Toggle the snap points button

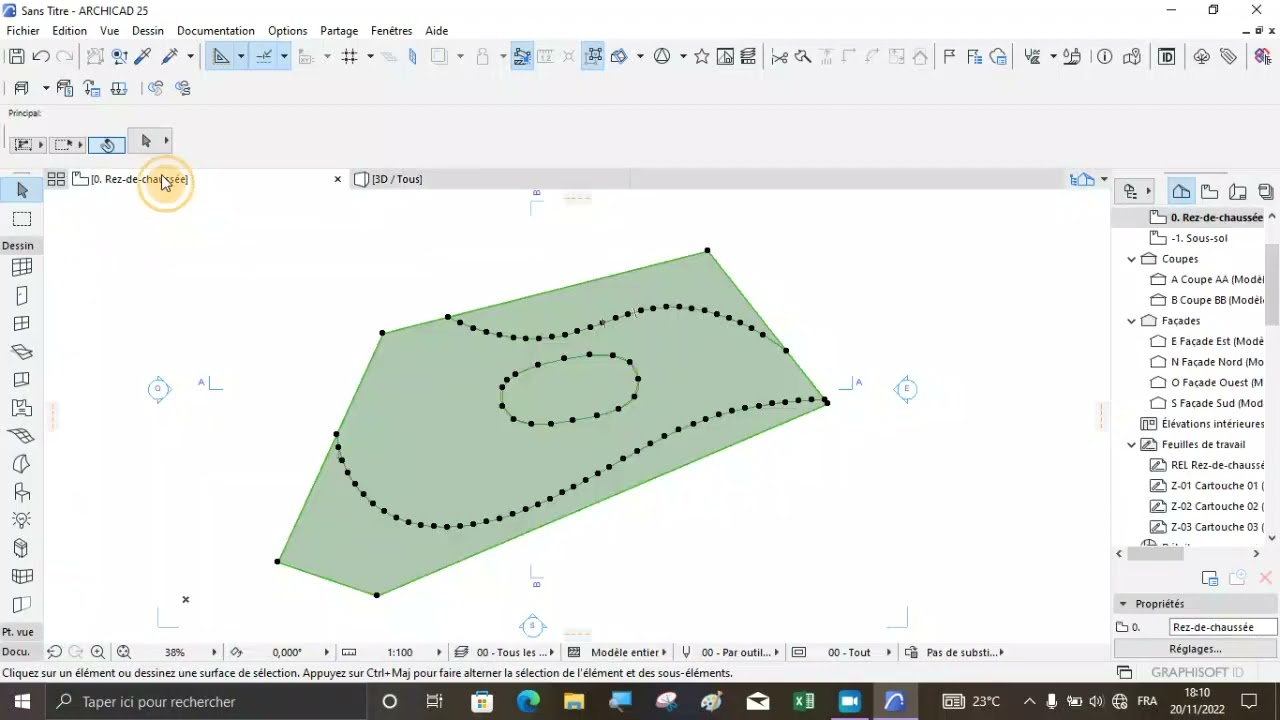pos(264,57)
